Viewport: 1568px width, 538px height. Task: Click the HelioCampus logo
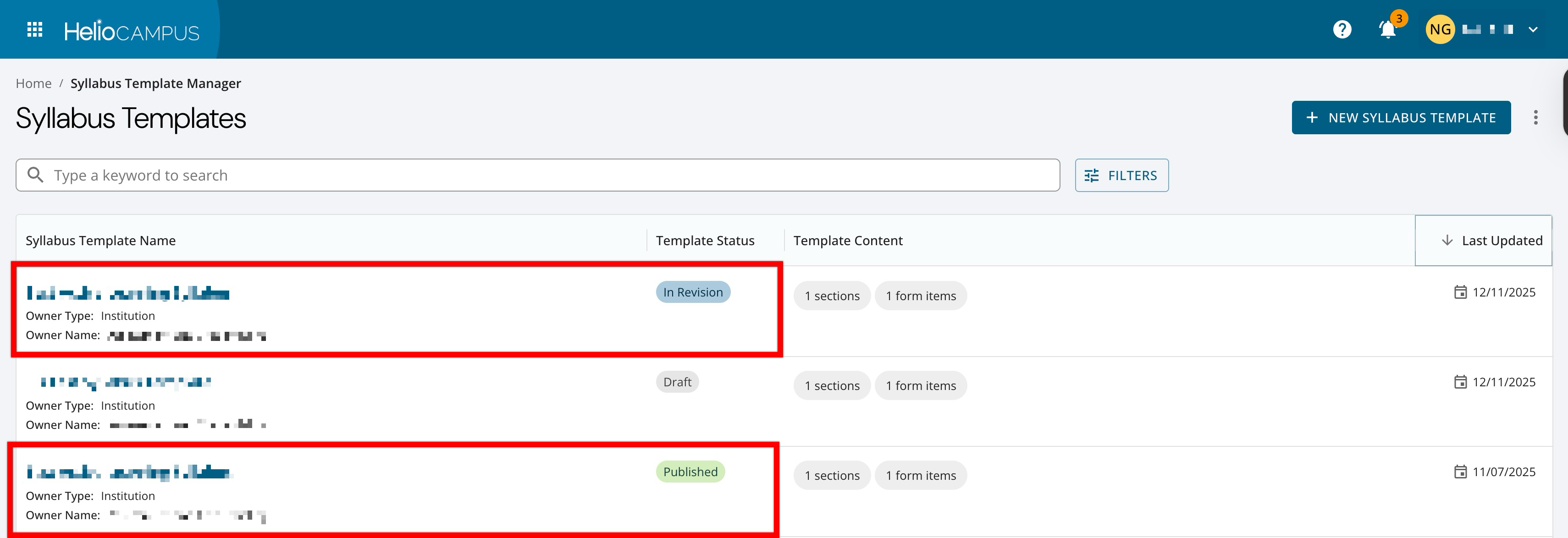point(132,31)
